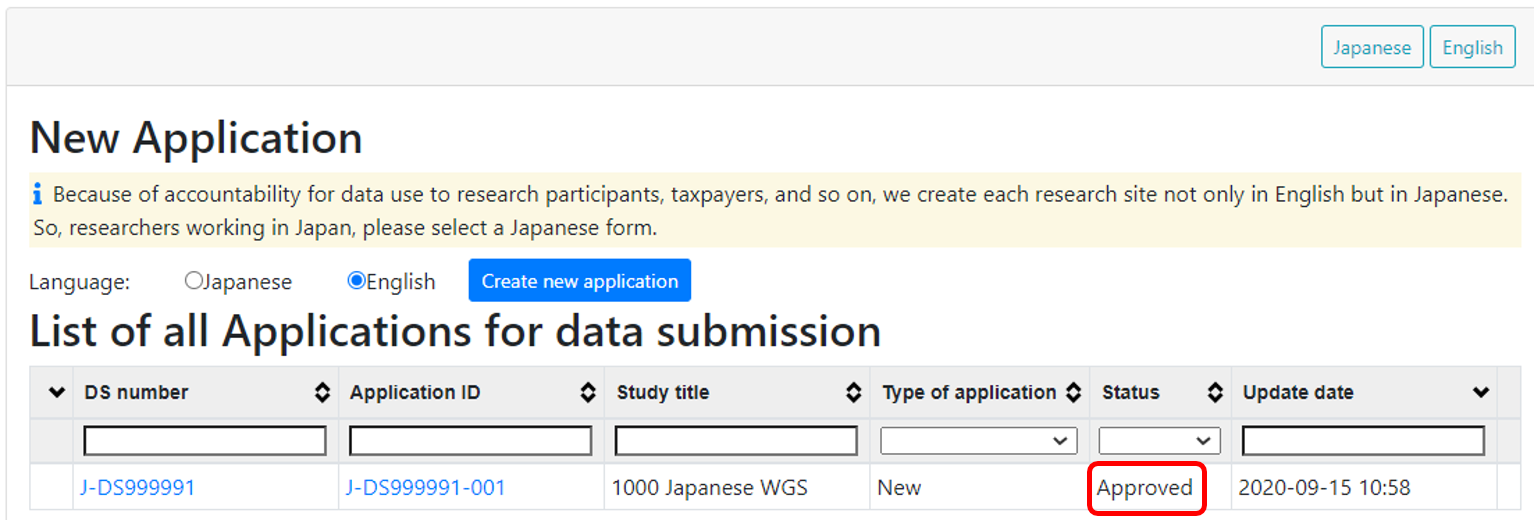Click the first column chevron header icon
Image resolution: width=1534 pixels, height=520 pixels.
57,393
